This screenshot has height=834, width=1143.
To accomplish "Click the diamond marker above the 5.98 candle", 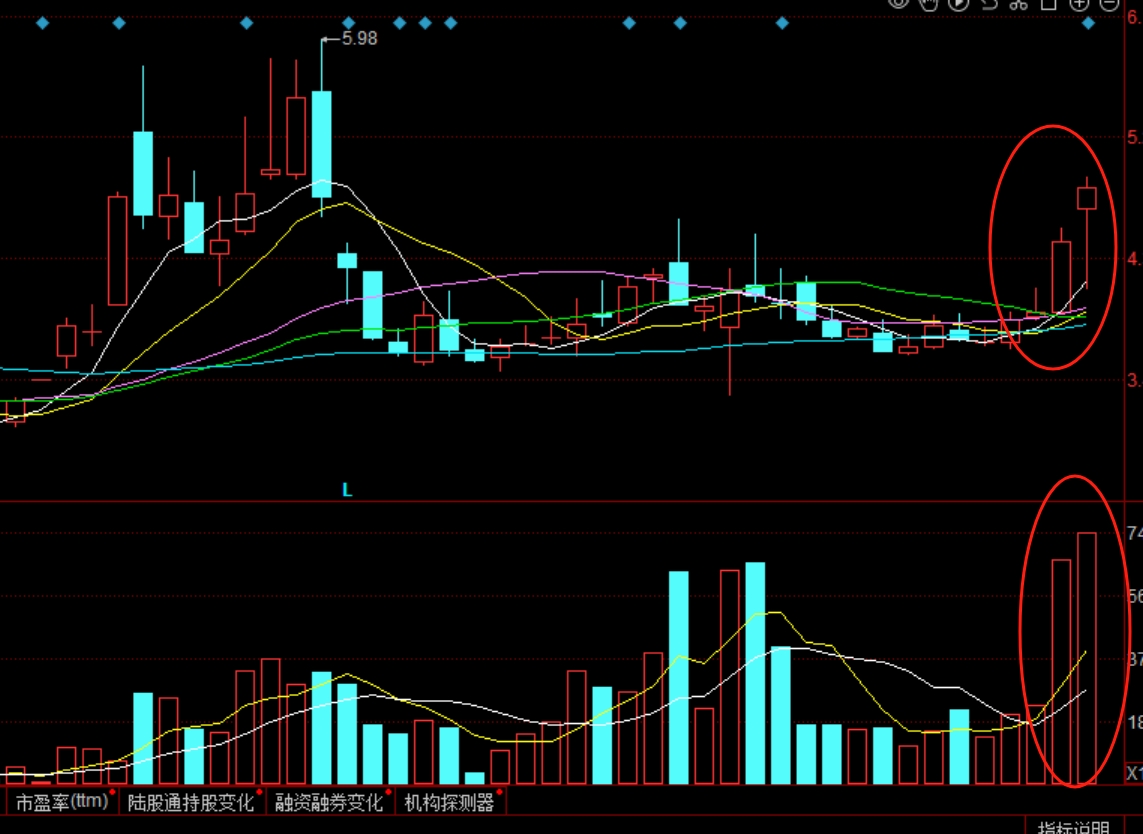I will pos(348,23).
